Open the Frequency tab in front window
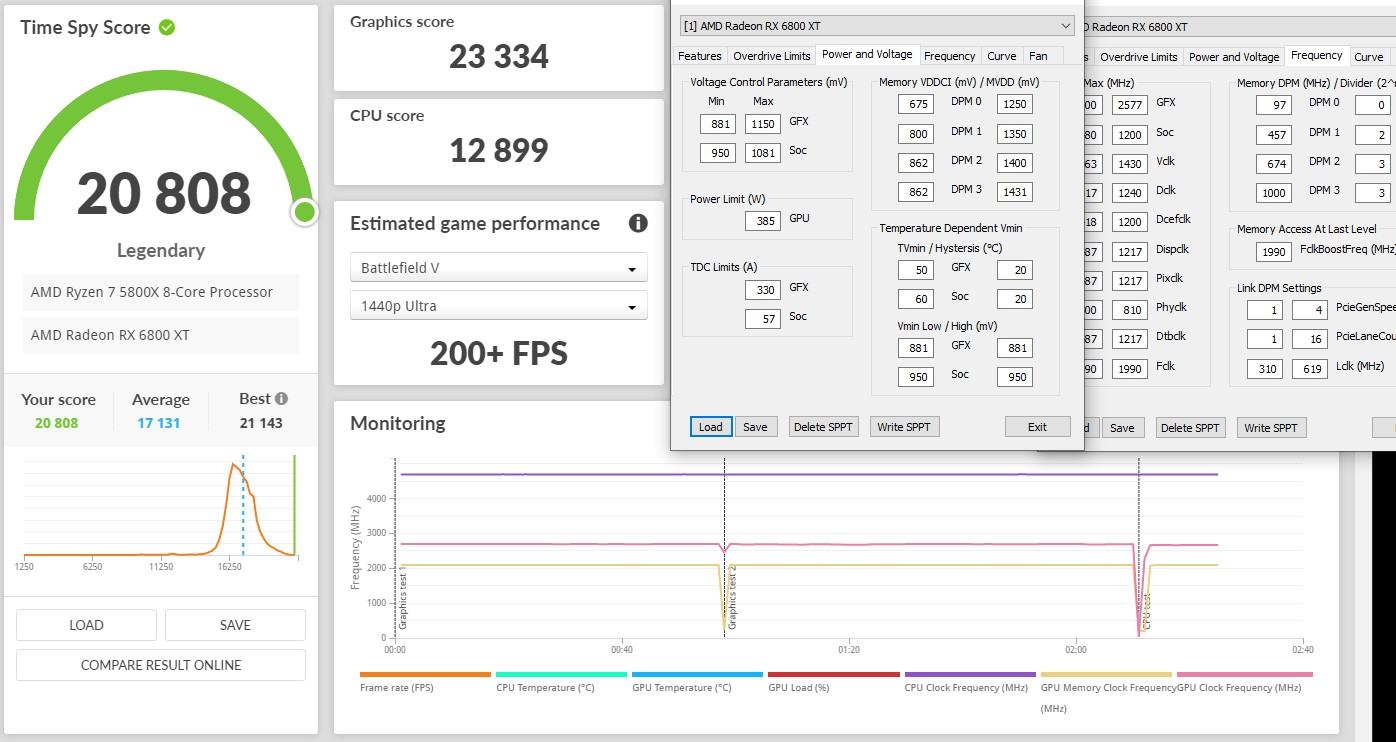 949,56
